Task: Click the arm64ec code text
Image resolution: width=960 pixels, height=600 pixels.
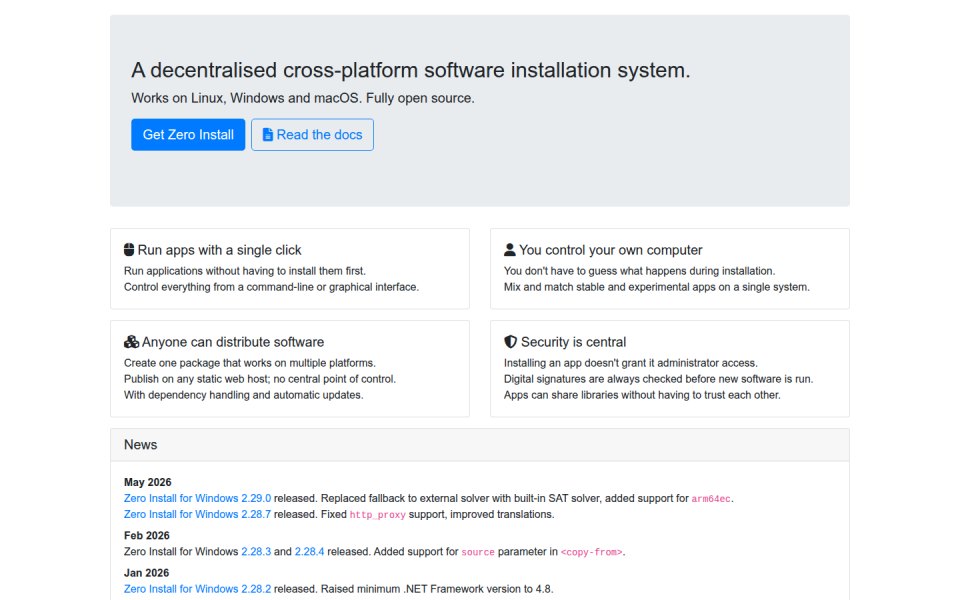Action: (x=711, y=499)
